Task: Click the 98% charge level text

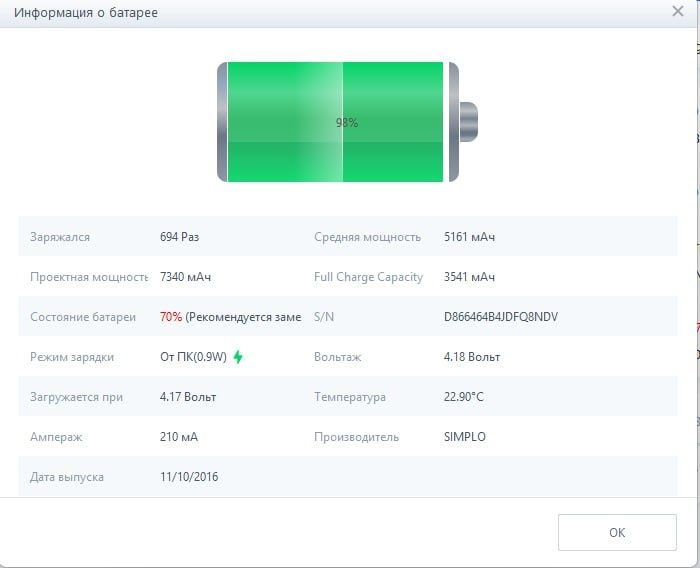Action: point(347,123)
